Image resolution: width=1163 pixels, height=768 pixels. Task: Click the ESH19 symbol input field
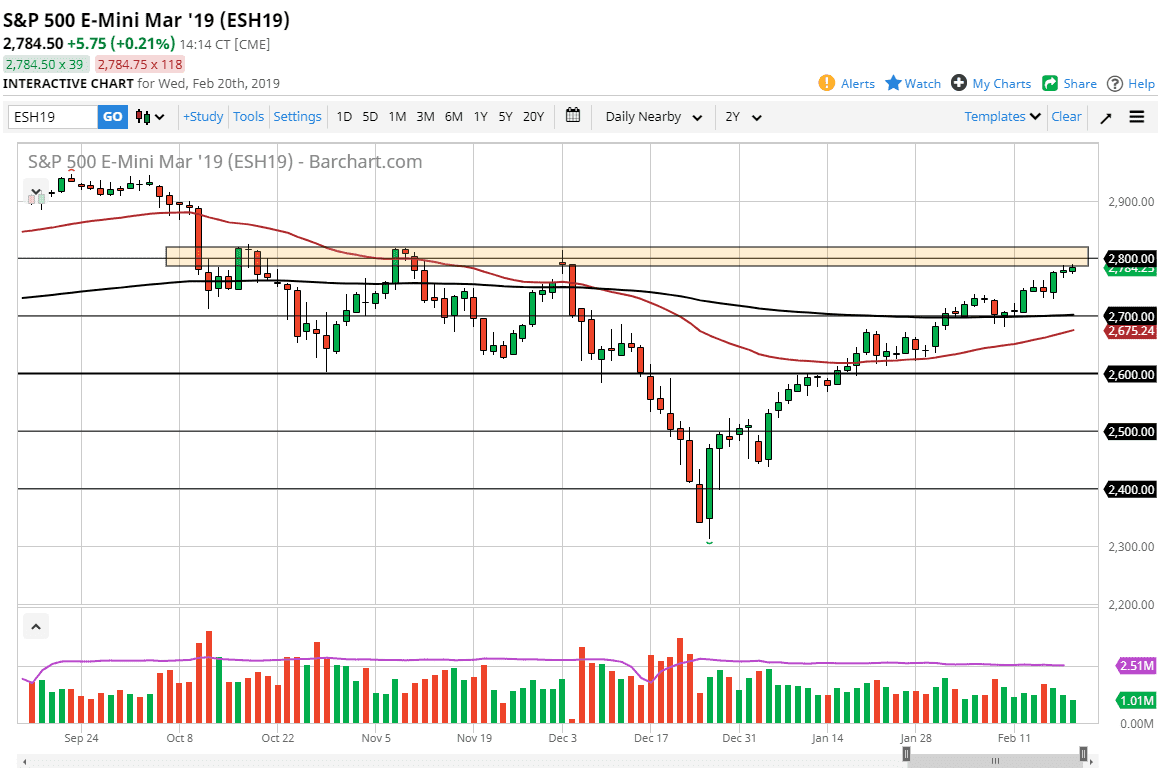click(55, 116)
